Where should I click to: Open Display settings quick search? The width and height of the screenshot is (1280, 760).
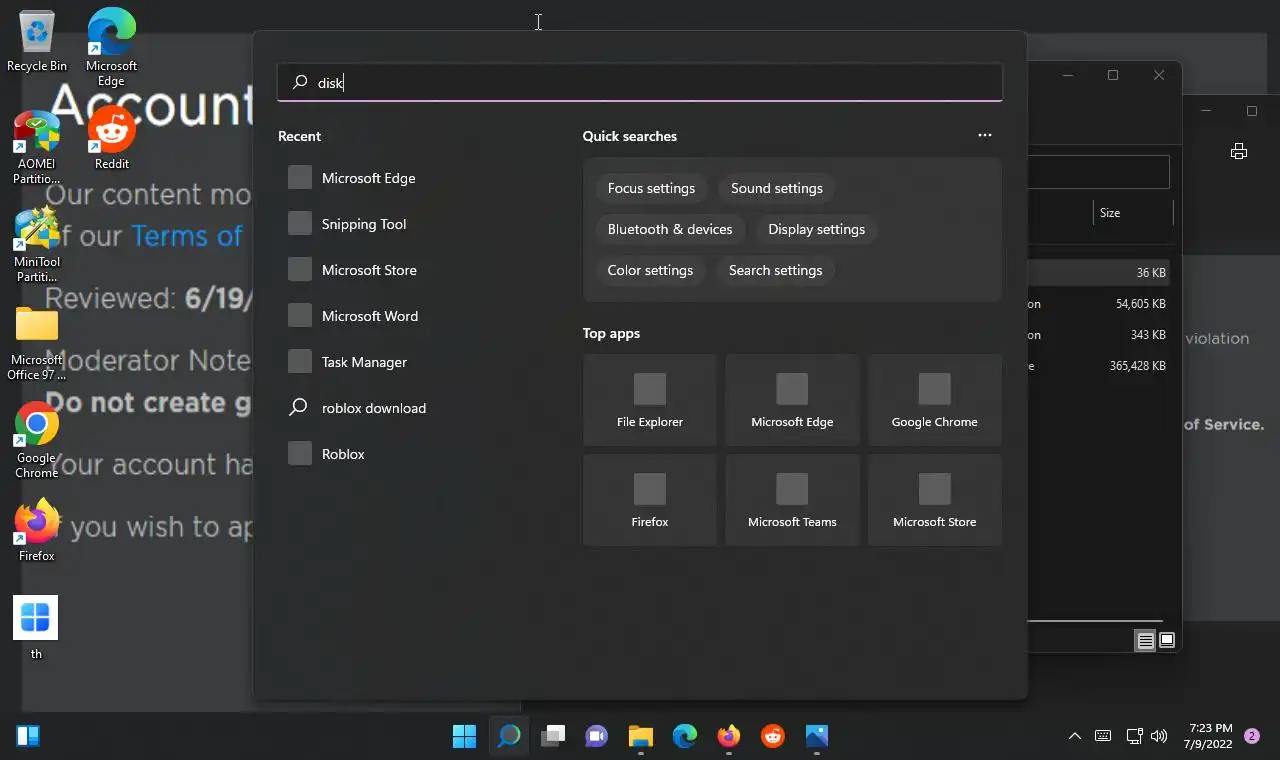point(816,229)
